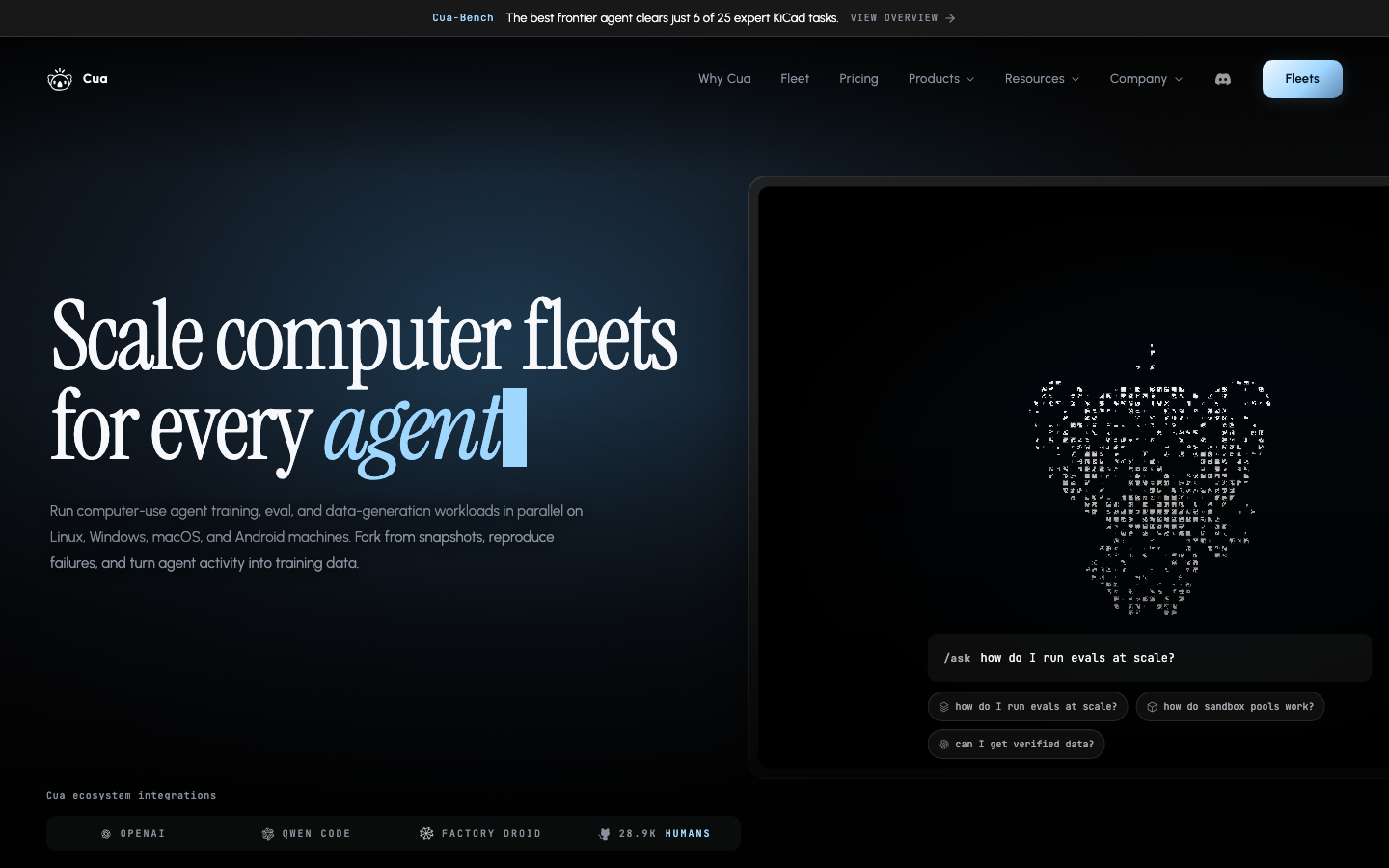
Task: Click the OPENAI integration label
Action: pos(143,834)
